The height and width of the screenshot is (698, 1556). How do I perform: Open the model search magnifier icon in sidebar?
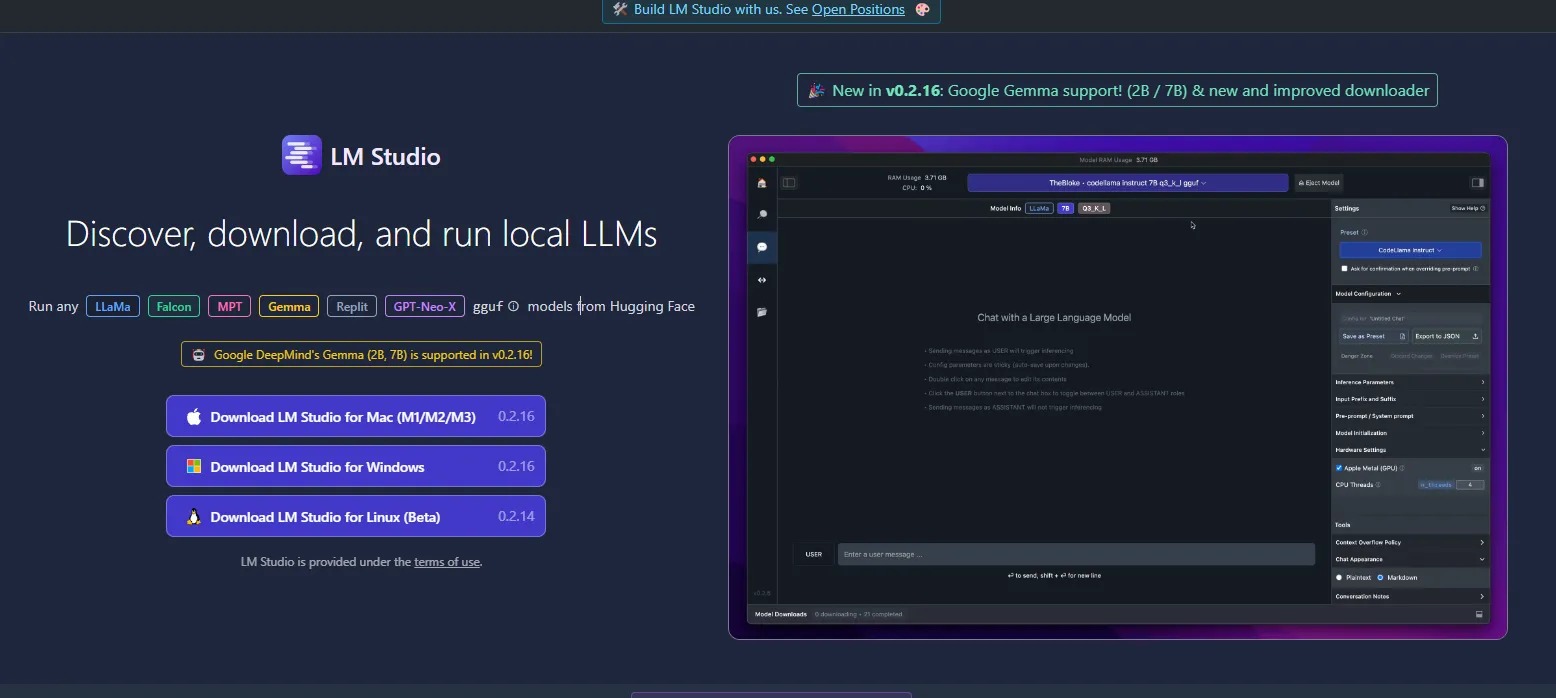pyautogui.click(x=762, y=214)
